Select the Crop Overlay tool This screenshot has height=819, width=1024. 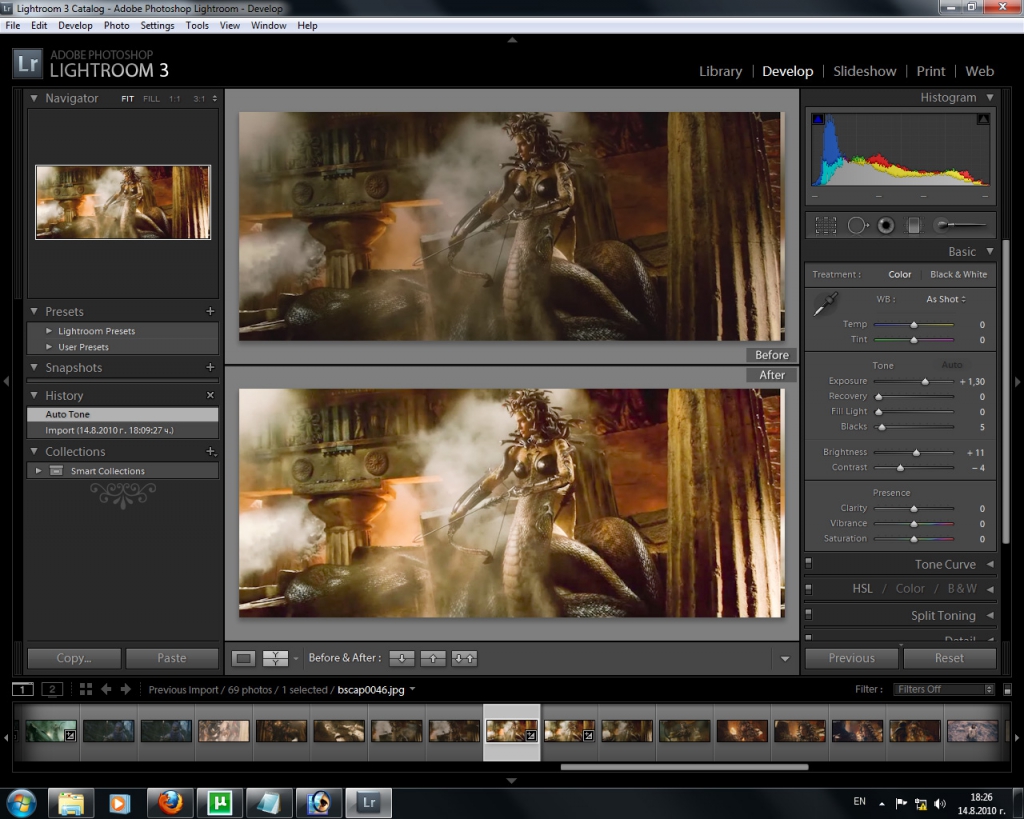(x=825, y=225)
